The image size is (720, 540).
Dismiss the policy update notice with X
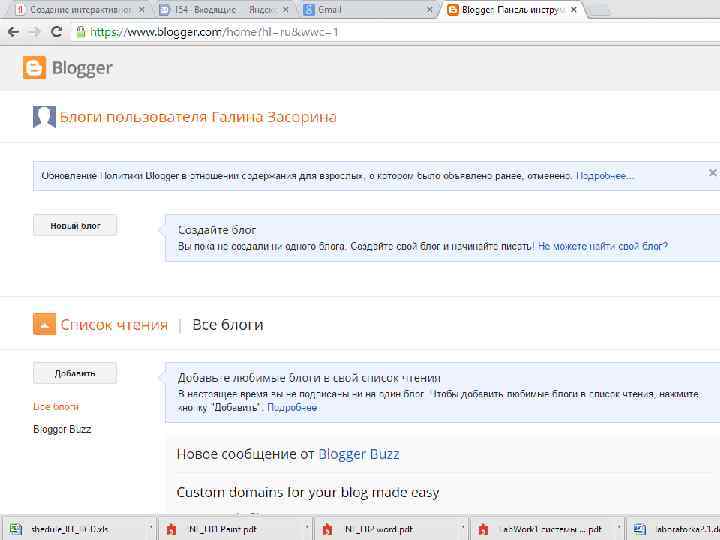click(712, 173)
